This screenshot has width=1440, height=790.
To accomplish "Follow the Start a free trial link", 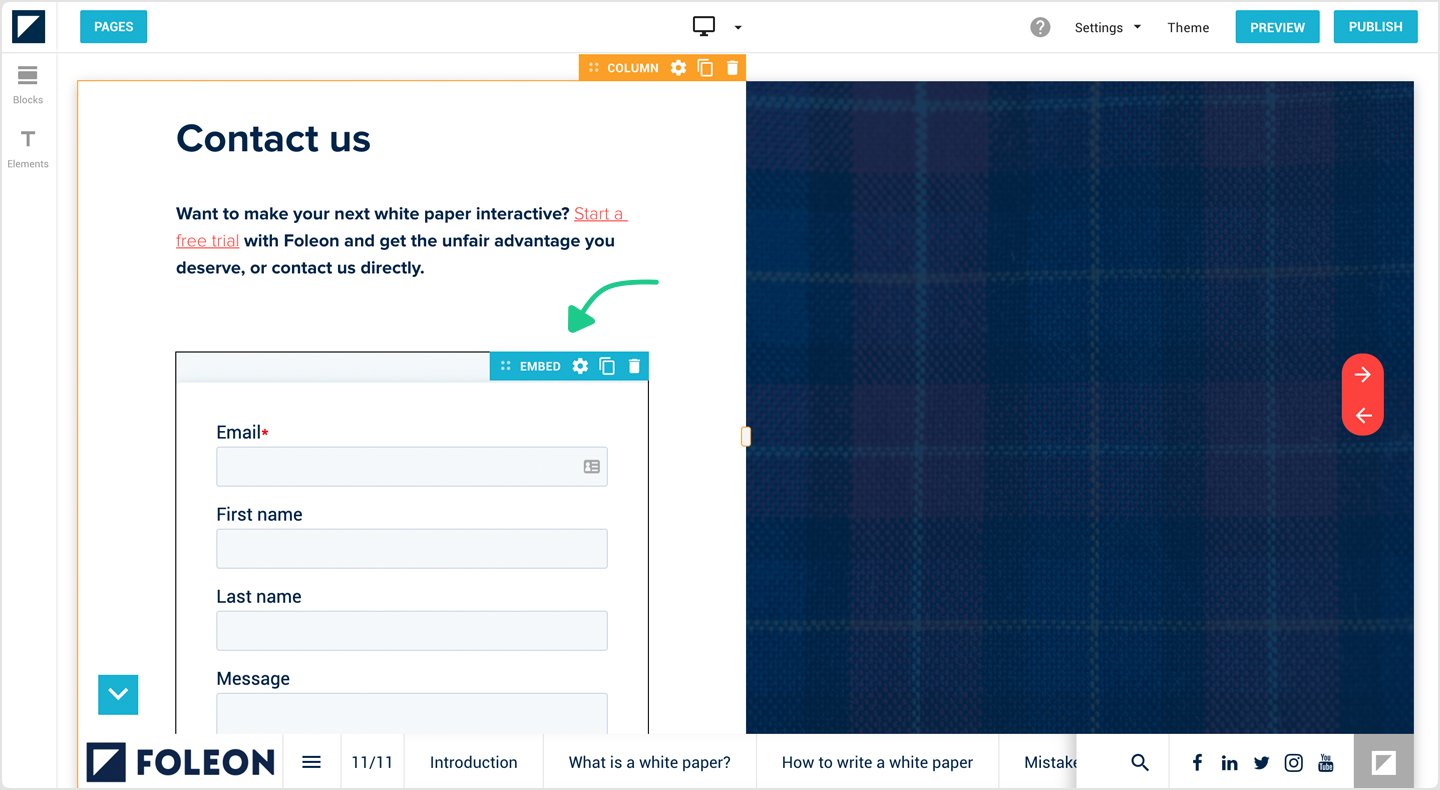I will 599,214.
